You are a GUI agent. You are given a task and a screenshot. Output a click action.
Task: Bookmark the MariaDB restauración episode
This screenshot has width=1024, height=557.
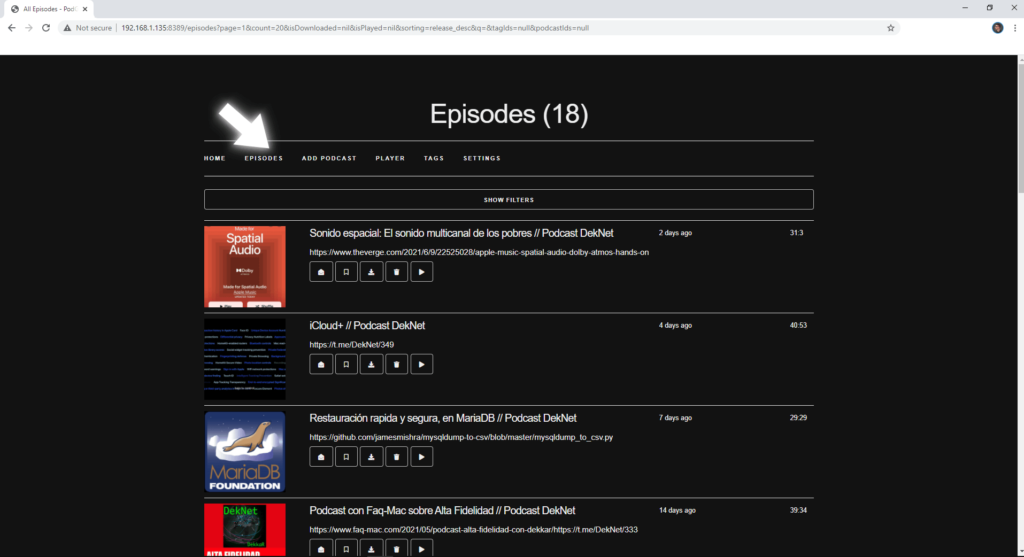(346, 457)
